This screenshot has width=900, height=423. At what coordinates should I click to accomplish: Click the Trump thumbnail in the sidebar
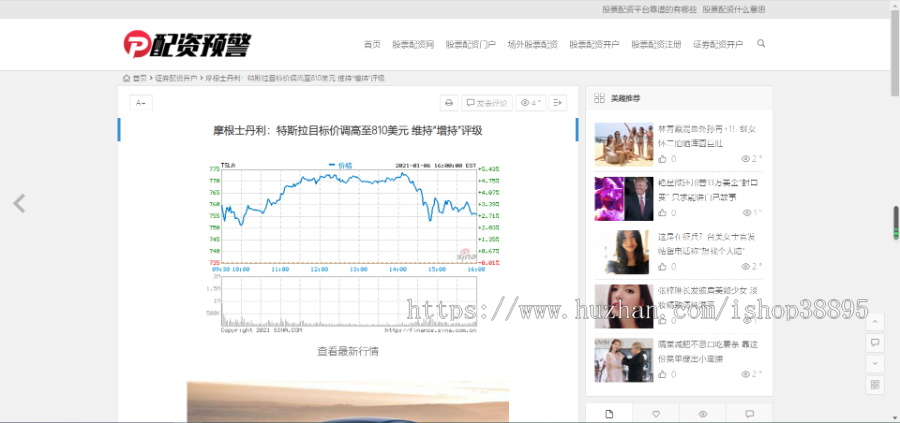[x=623, y=199]
